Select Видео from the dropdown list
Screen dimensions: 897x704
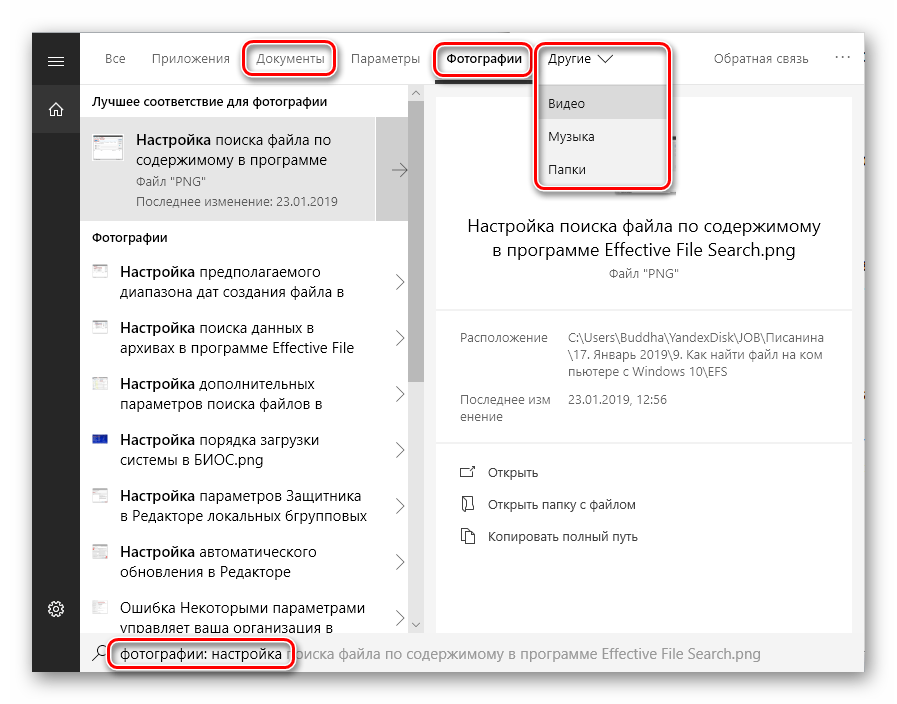coord(566,103)
